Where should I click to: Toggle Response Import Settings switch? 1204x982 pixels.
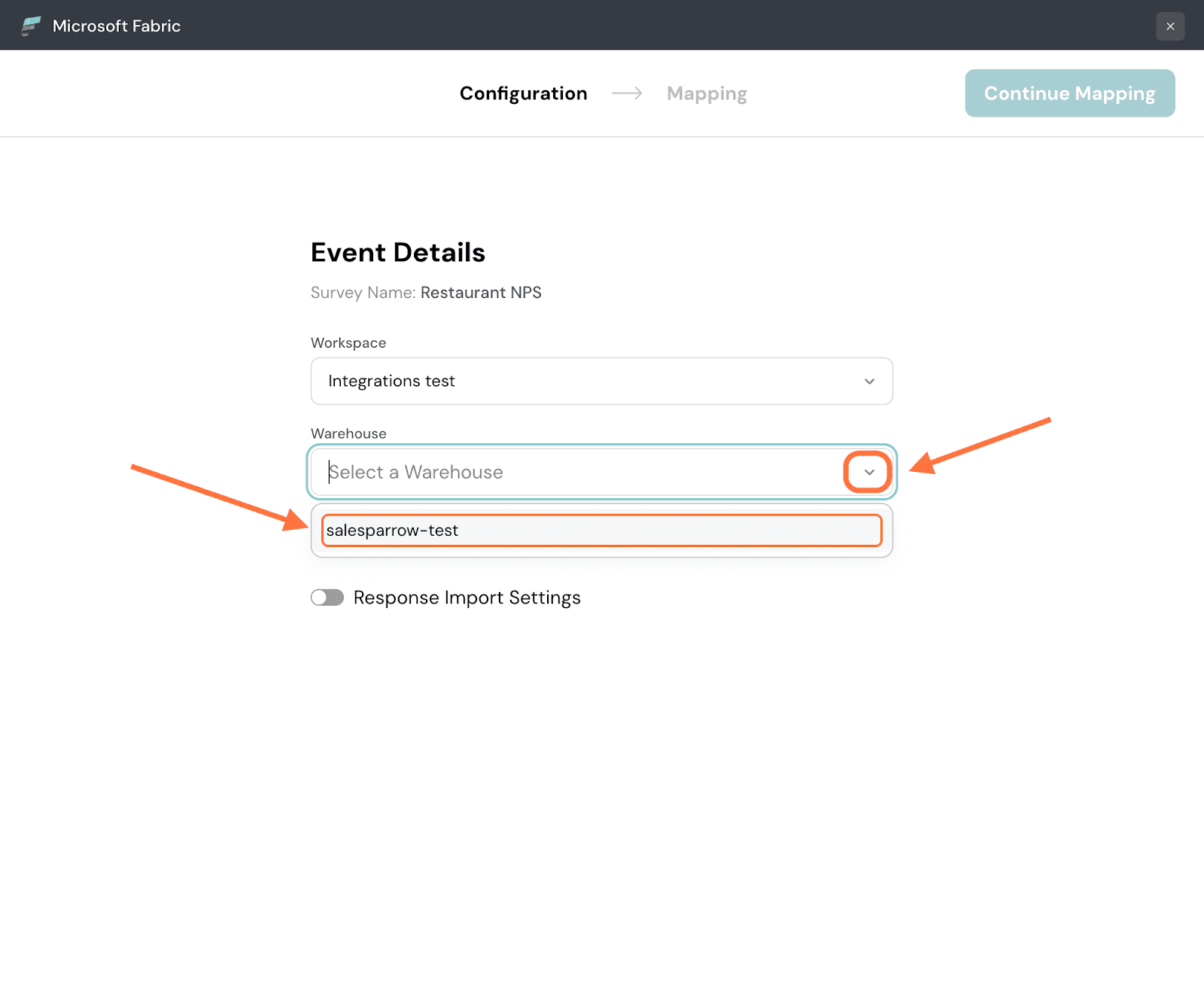(327, 597)
